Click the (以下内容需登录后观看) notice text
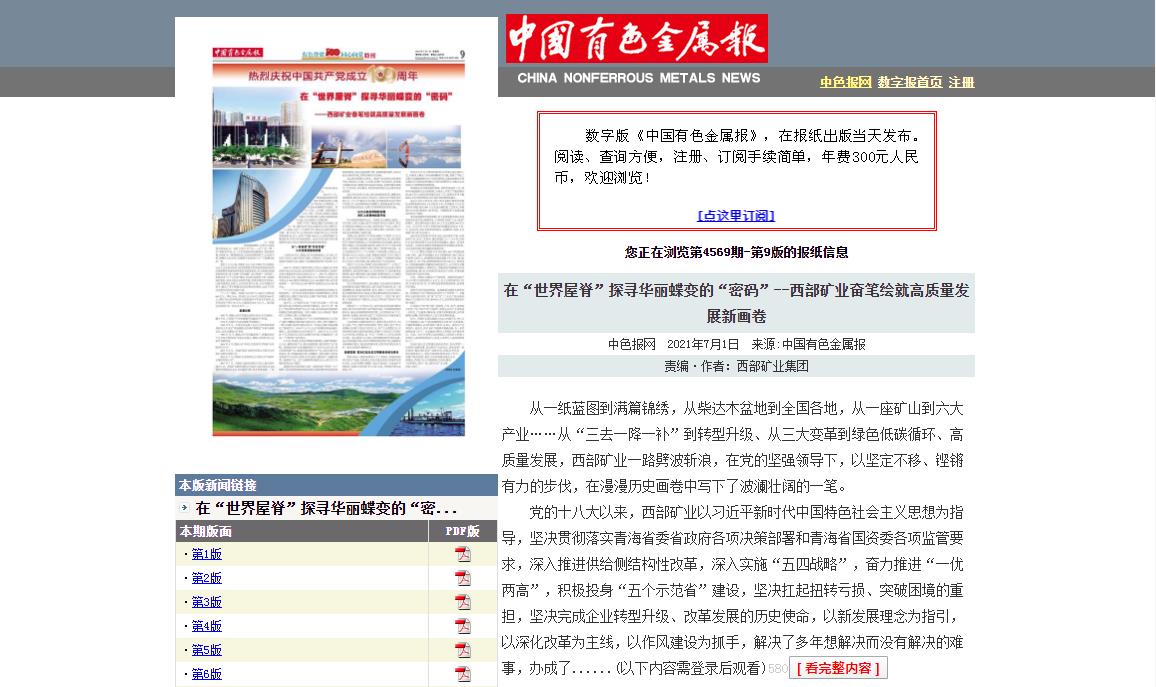This screenshot has width=1156, height=687. [x=690, y=669]
